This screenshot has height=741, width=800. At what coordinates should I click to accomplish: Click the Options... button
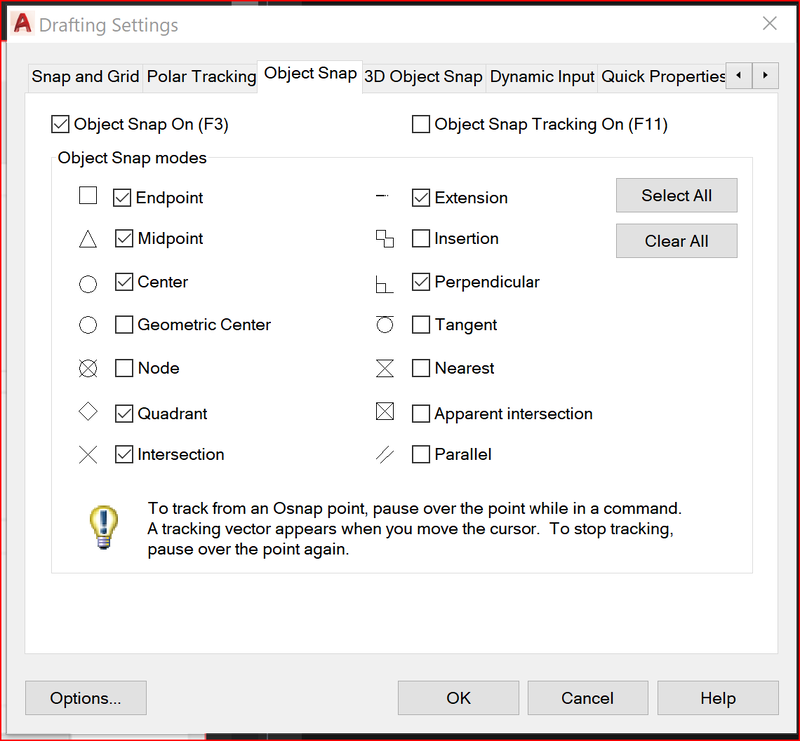[86, 698]
